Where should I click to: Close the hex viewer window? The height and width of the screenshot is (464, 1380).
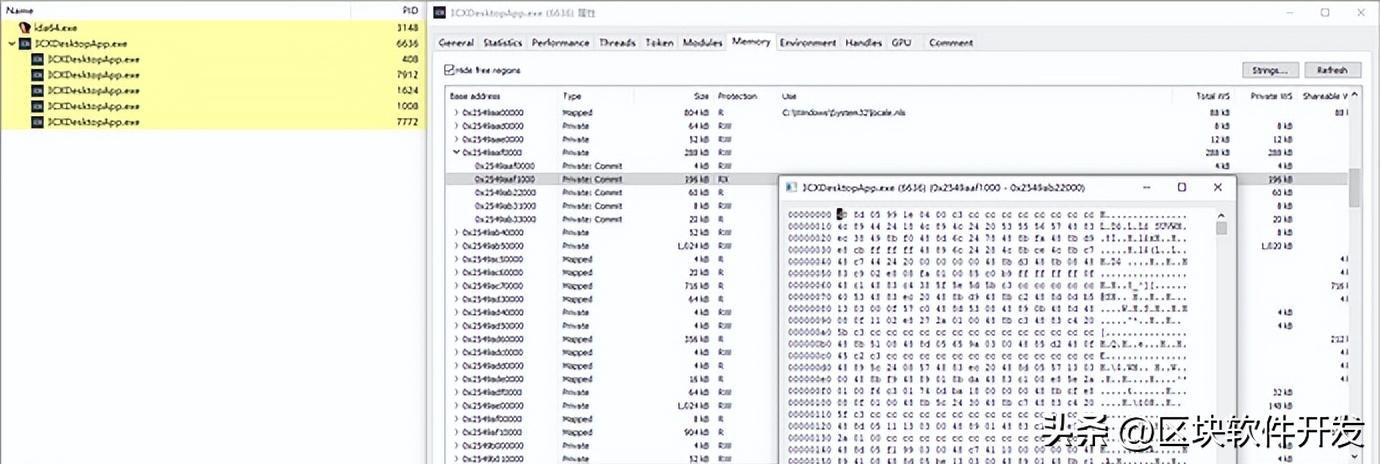(1217, 187)
